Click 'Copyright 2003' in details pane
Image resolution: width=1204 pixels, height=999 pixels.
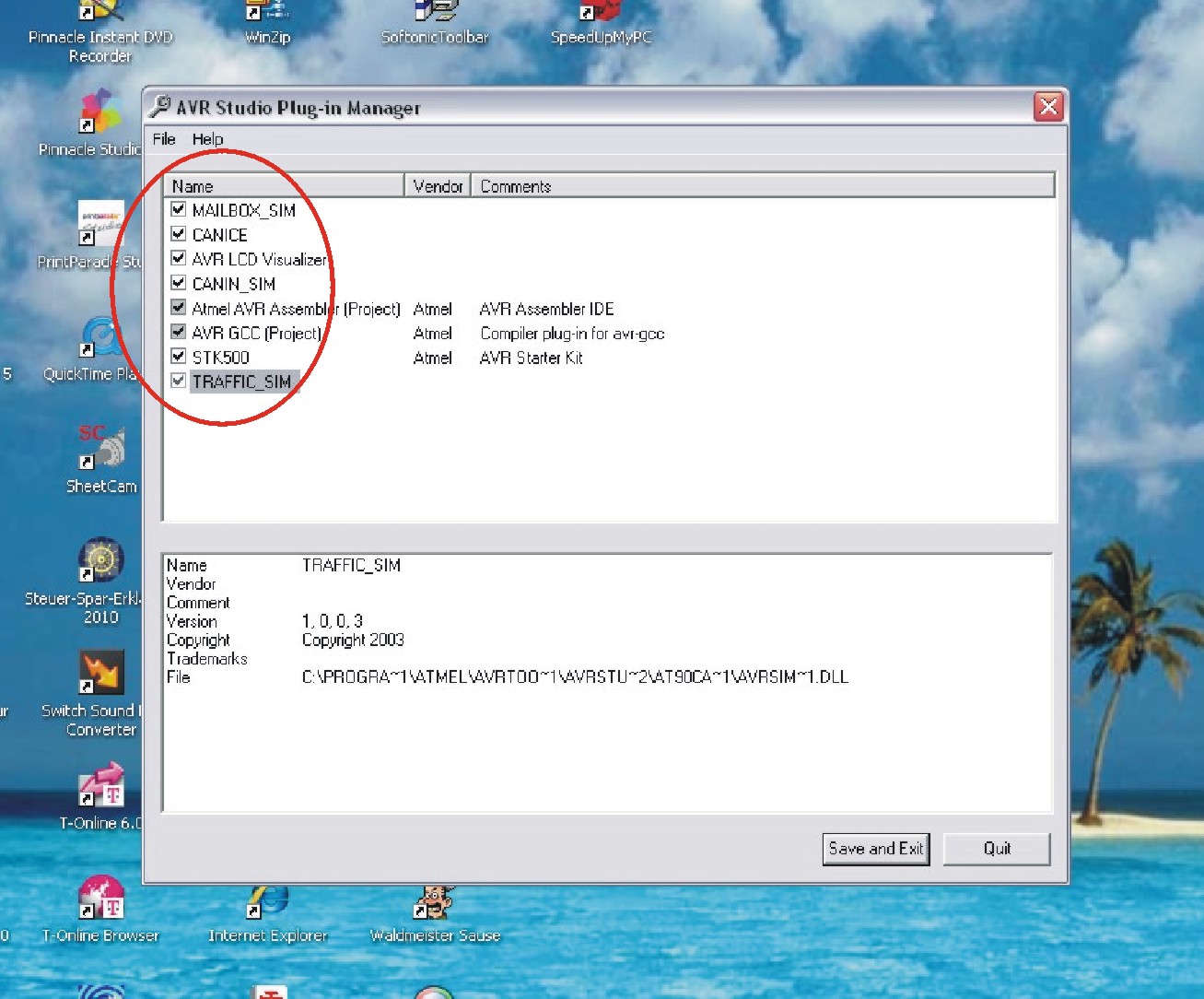pos(353,640)
